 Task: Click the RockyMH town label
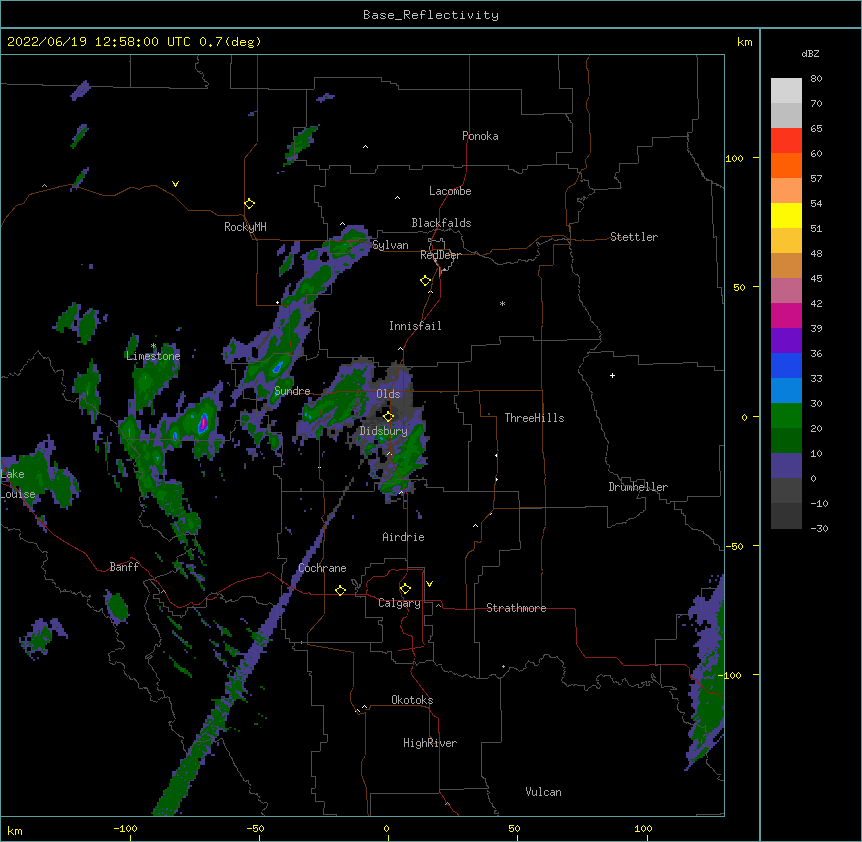(x=245, y=227)
